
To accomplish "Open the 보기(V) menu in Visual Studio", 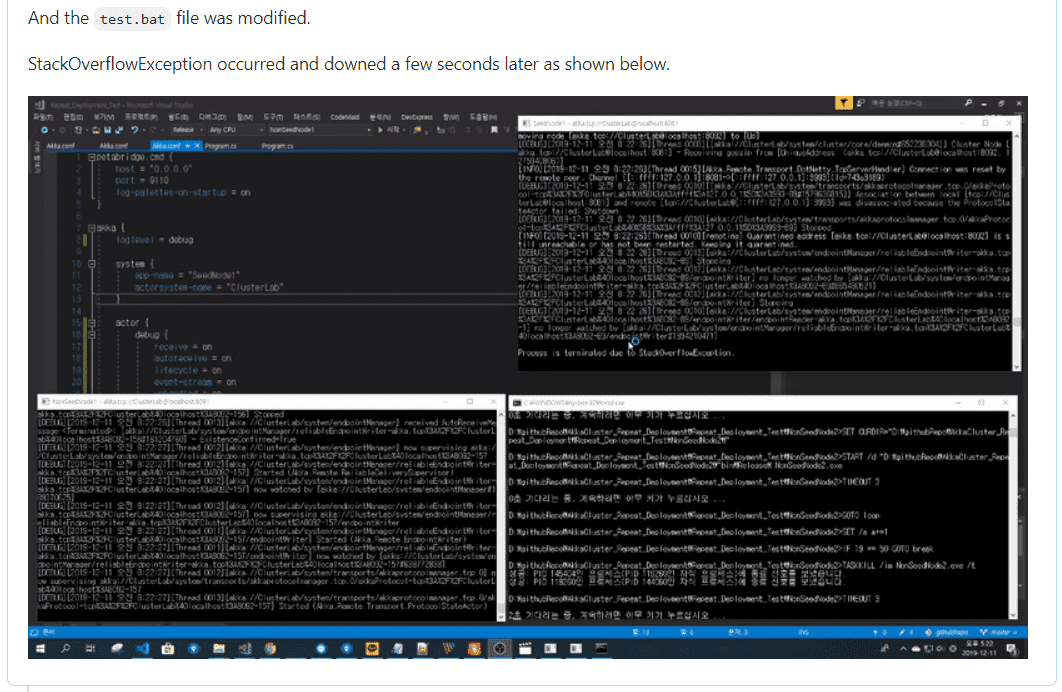I will click(x=104, y=117).
